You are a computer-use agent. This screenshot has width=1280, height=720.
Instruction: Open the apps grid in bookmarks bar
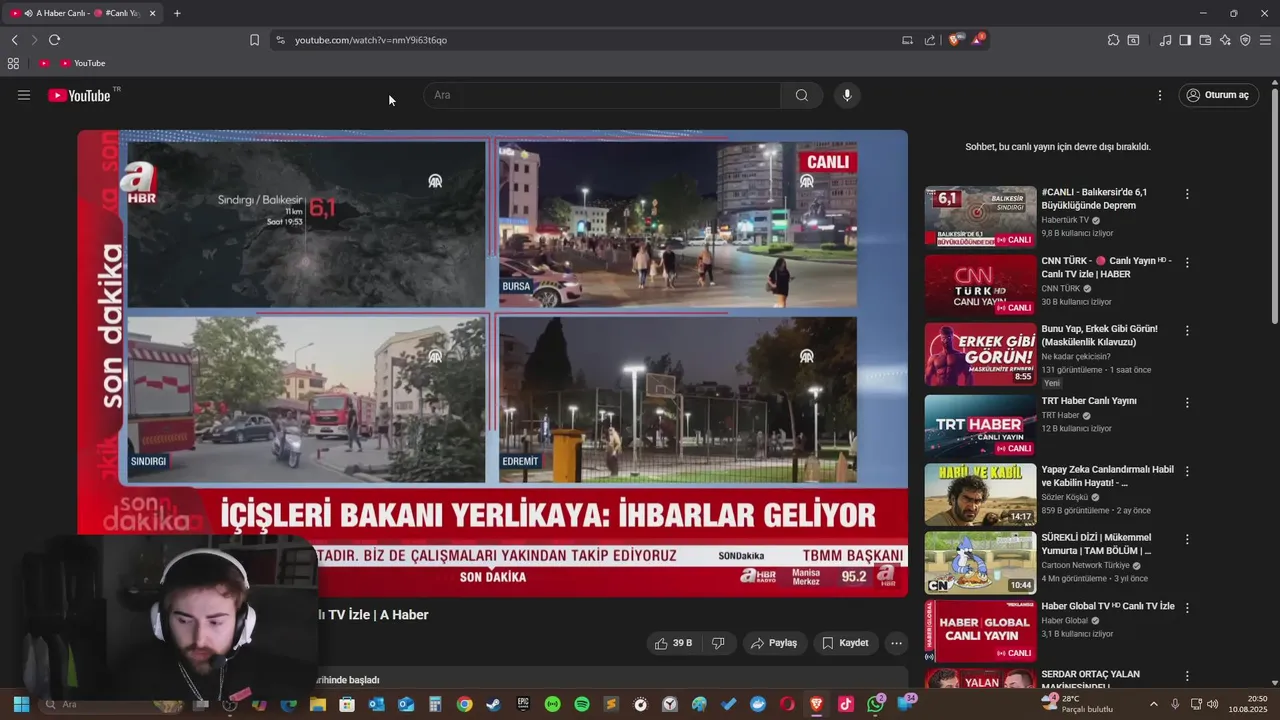13,63
